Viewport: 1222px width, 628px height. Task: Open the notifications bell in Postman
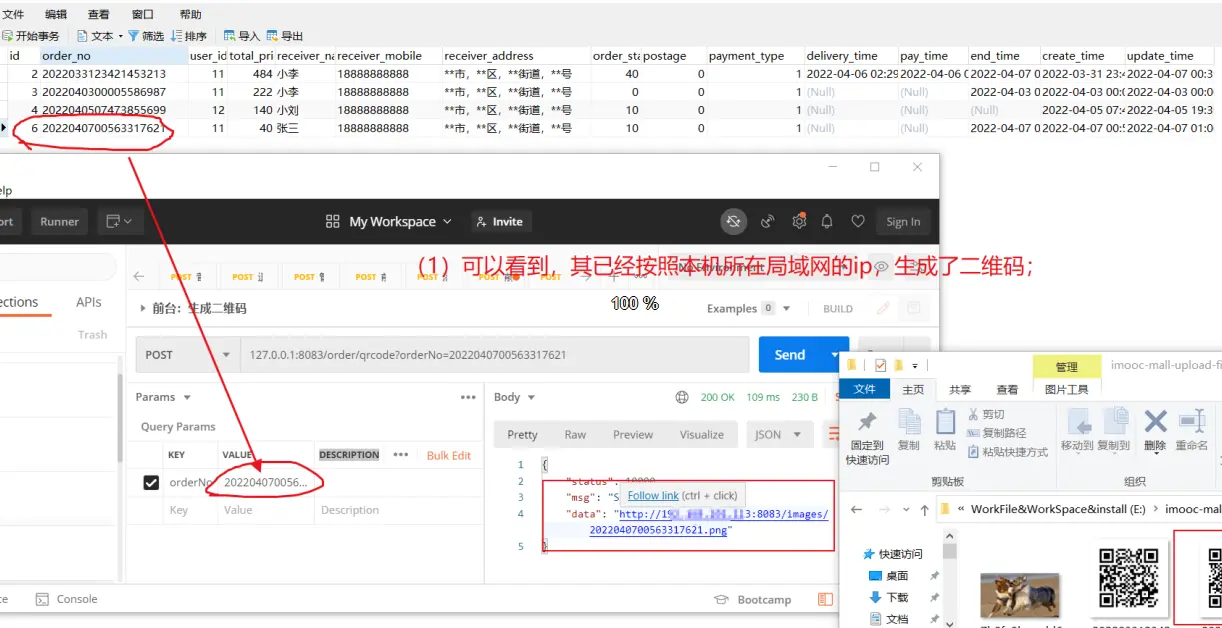(x=827, y=221)
